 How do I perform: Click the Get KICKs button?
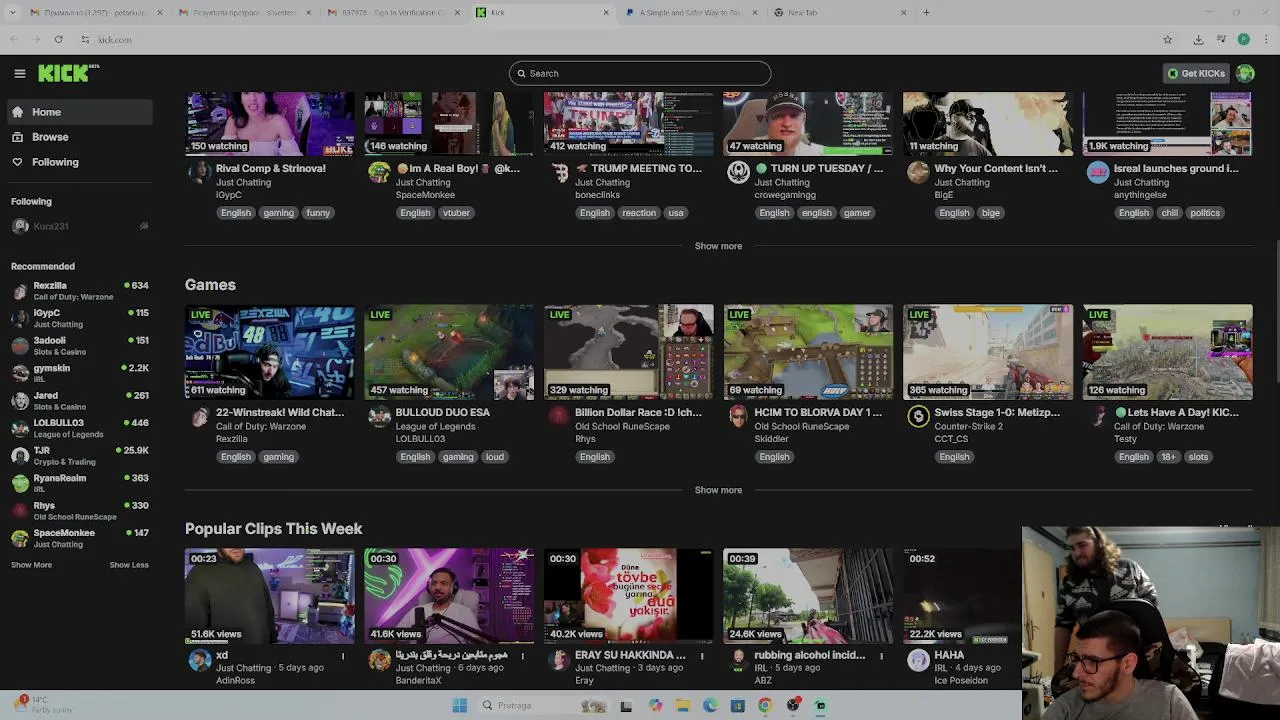click(1196, 73)
